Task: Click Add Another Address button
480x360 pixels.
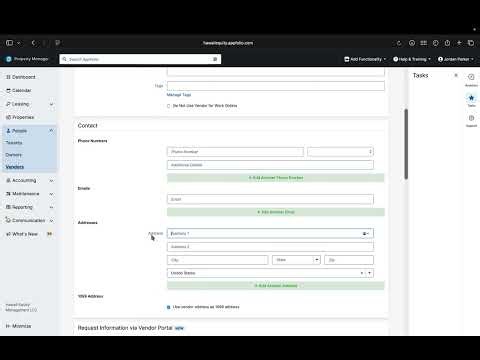Action: click(276, 286)
